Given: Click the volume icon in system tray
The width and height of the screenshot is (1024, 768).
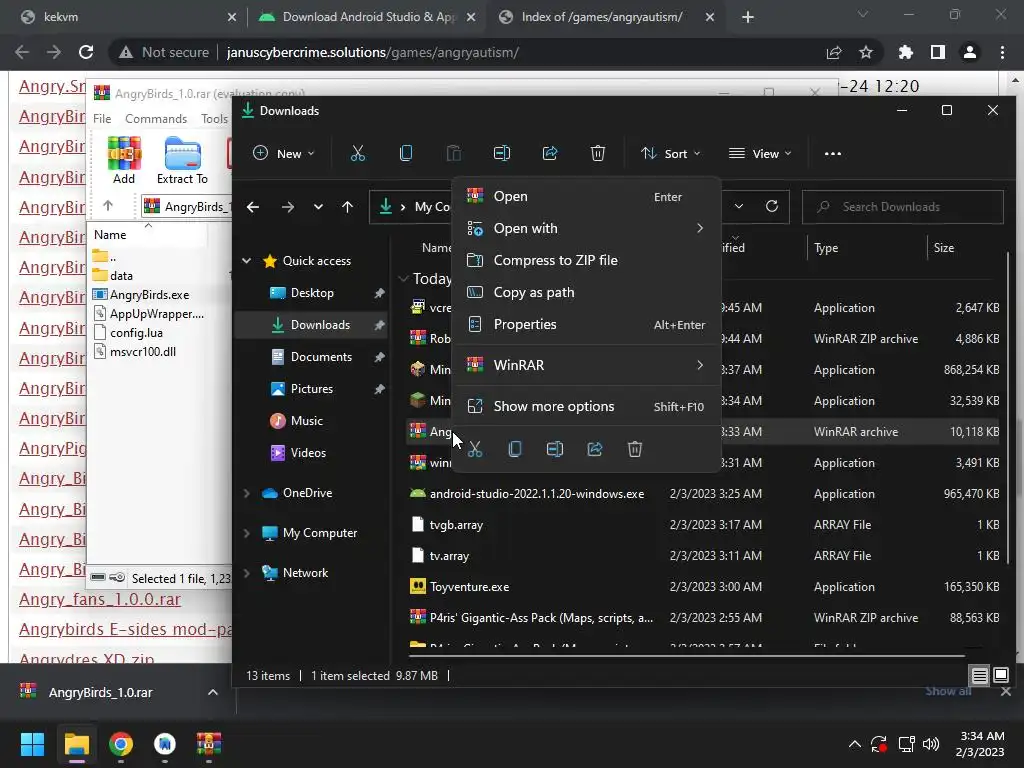Looking at the screenshot, I should pyautogui.click(x=931, y=744).
